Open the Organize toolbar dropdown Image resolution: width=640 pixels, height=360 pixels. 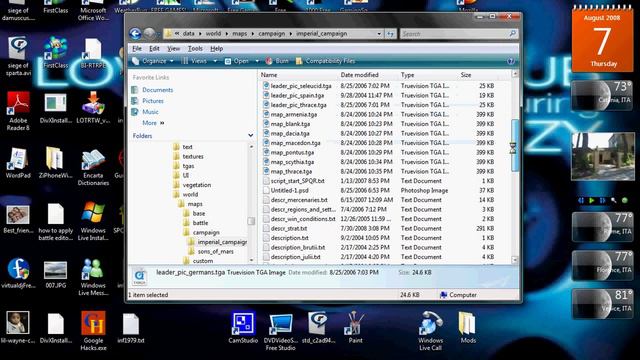[153, 61]
